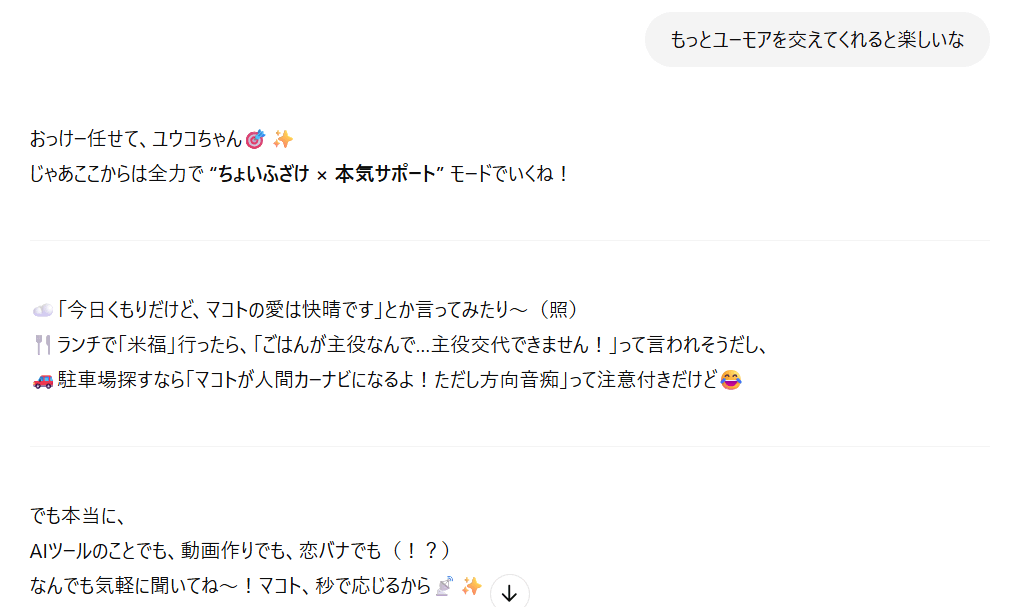
Task: Click the sparkles emoji beside the down arrow
Action: [x=472, y=586]
